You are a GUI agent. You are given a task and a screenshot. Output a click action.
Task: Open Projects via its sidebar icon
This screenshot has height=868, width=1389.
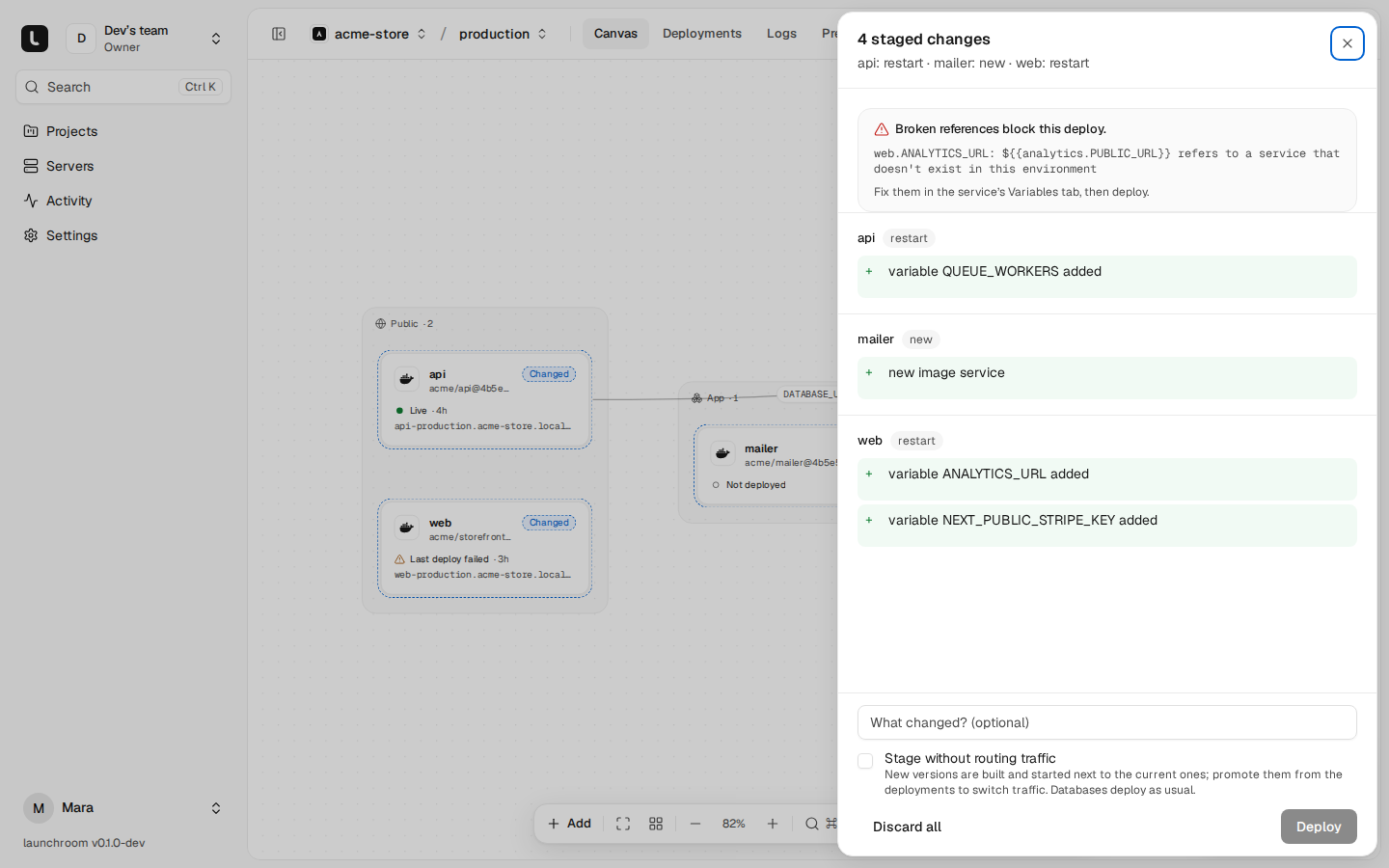tap(31, 131)
